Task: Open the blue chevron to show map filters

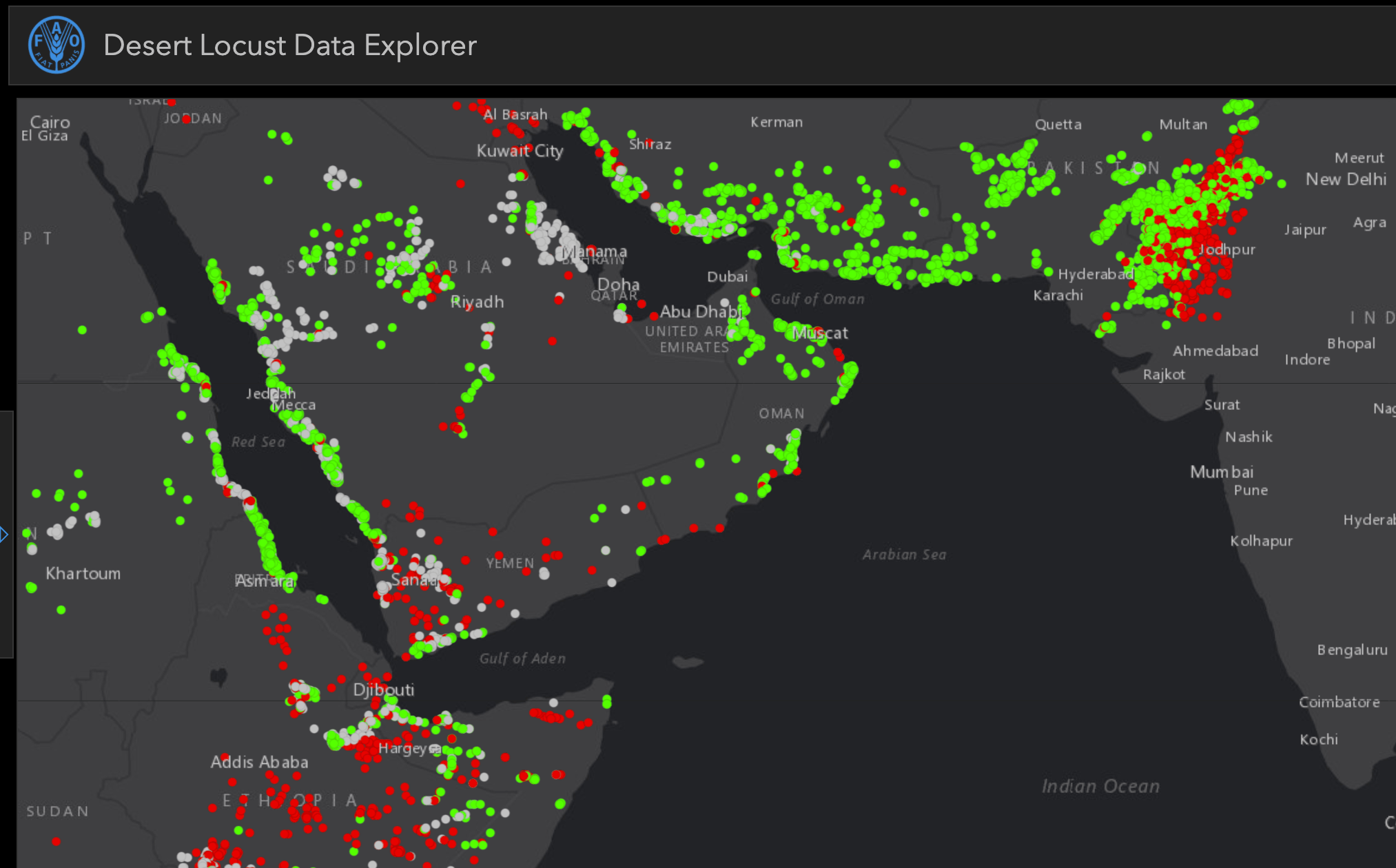Action: click(3, 534)
